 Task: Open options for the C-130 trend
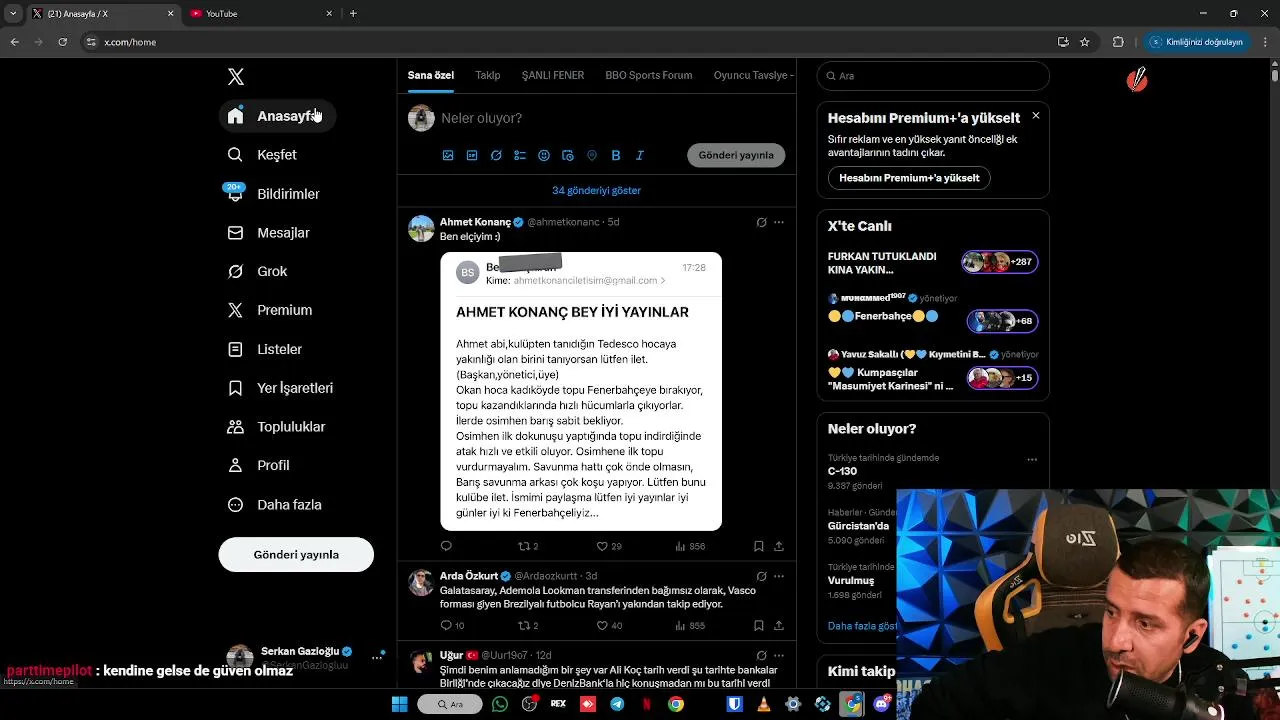pyautogui.click(x=1032, y=460)
